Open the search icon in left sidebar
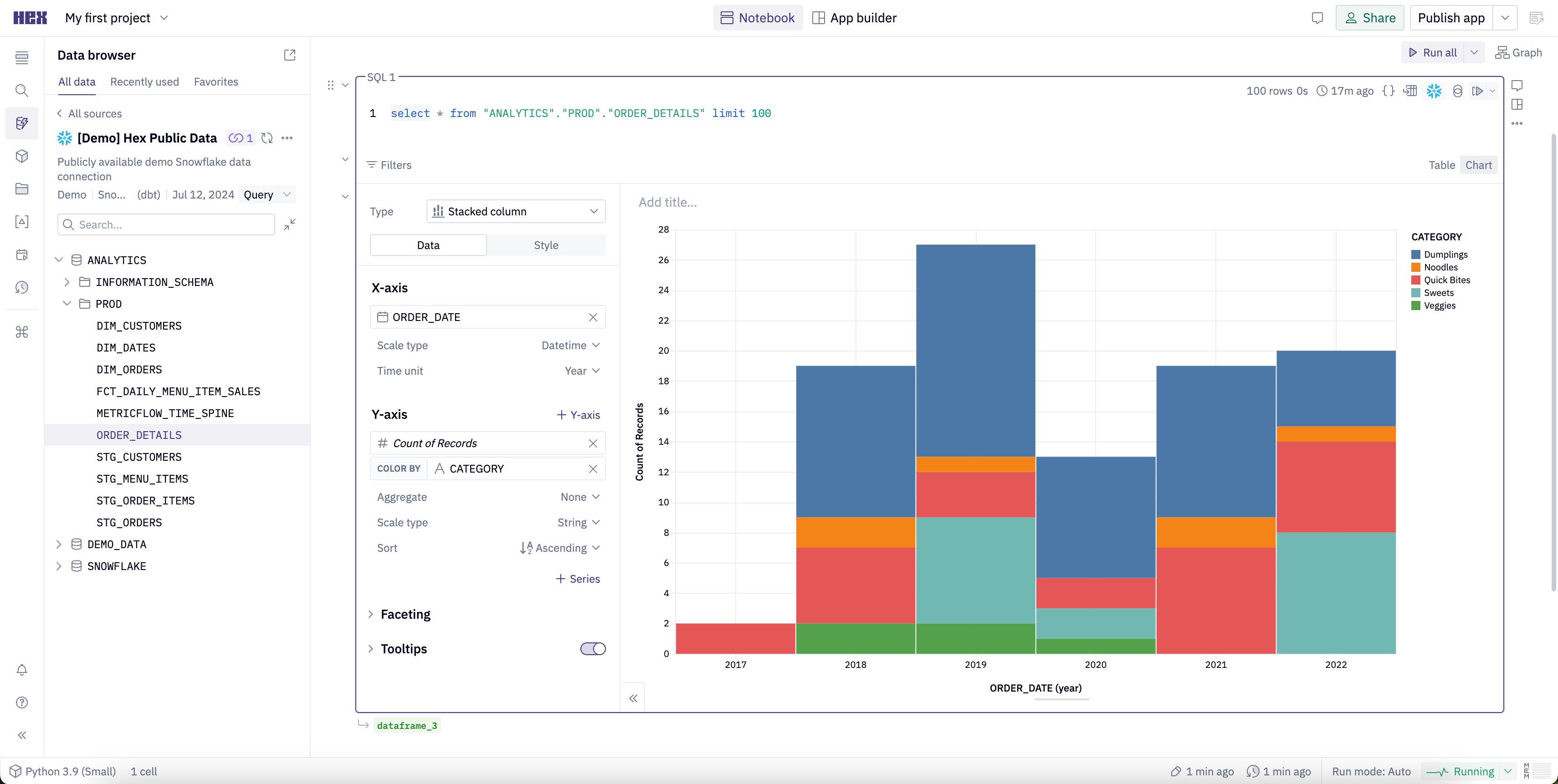This screenshot has height=784, width=1558. pos(22,91)
